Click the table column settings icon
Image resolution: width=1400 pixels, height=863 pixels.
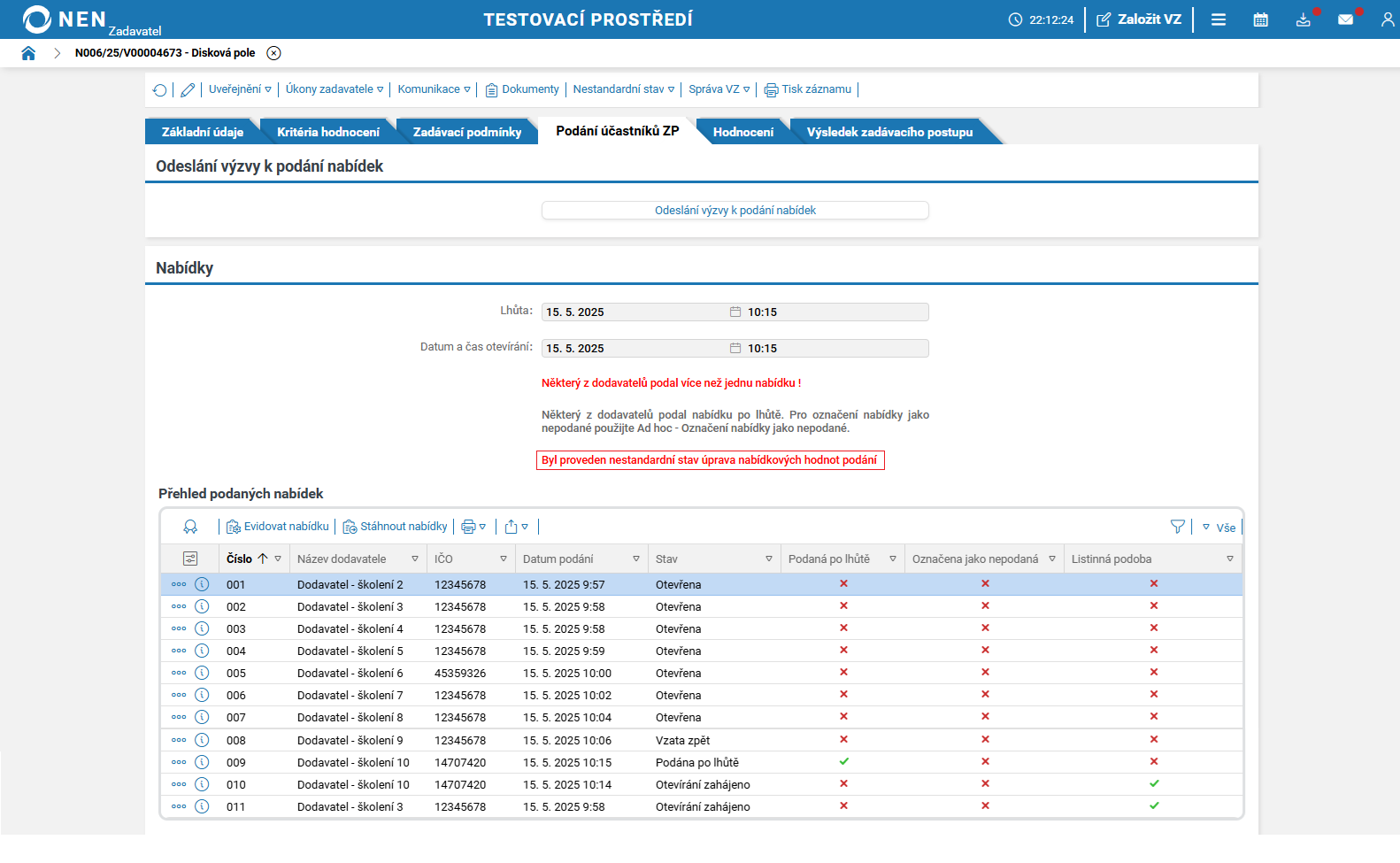click(x=190, y=559)
